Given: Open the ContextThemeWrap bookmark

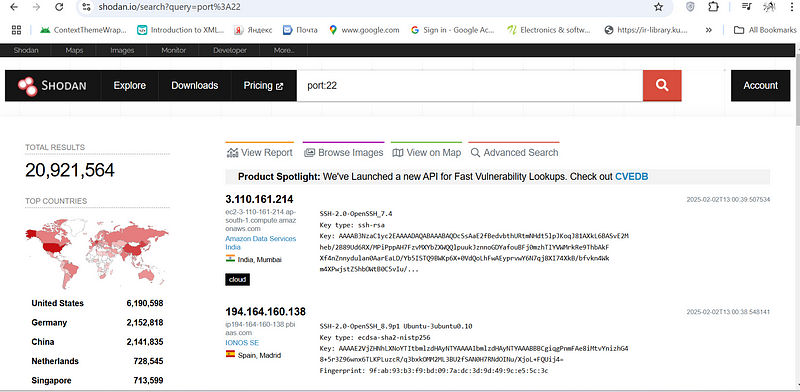Looking at the screenshot, I should (x=83, y=30).
